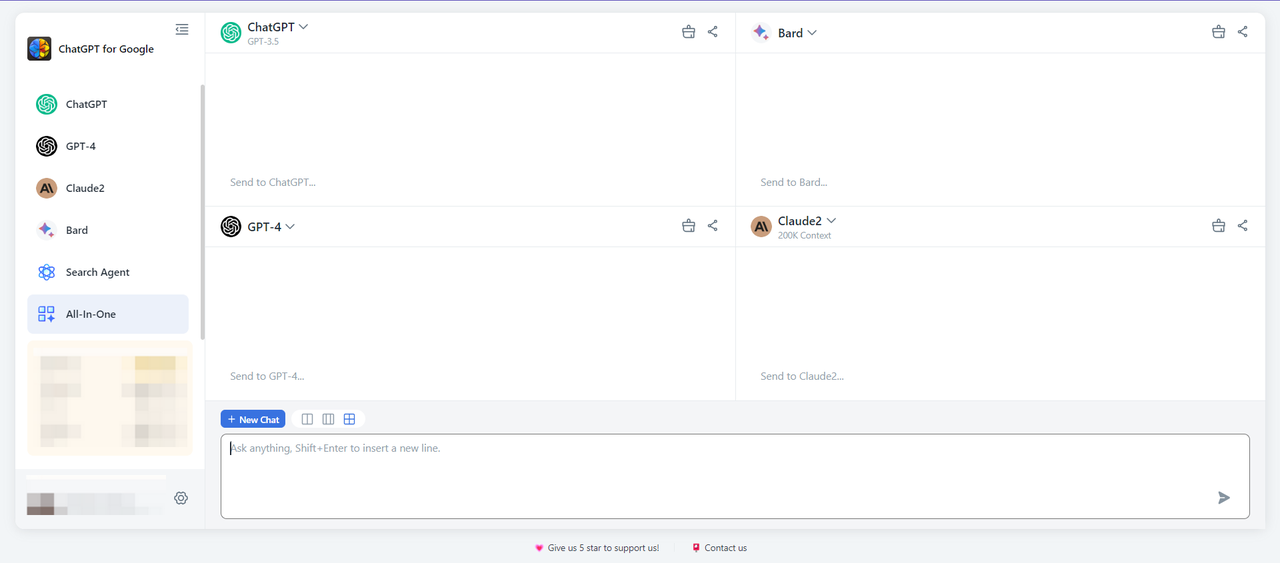The width and height of the screenshot is (1280, 563).
Task: Switch to two-column layout
Action: coord(307,419)
